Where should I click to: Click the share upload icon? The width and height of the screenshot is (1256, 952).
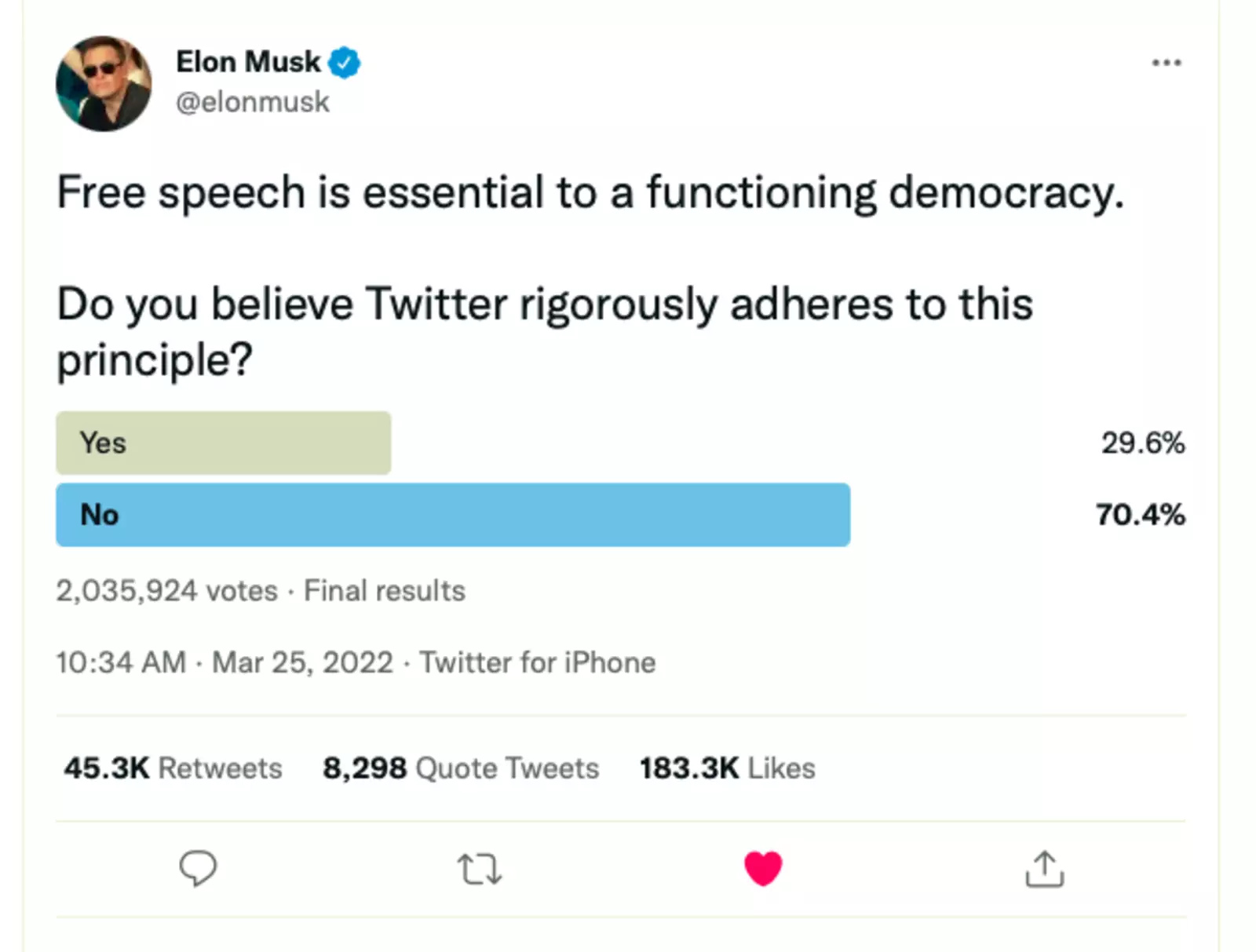tap(1045, 869)
